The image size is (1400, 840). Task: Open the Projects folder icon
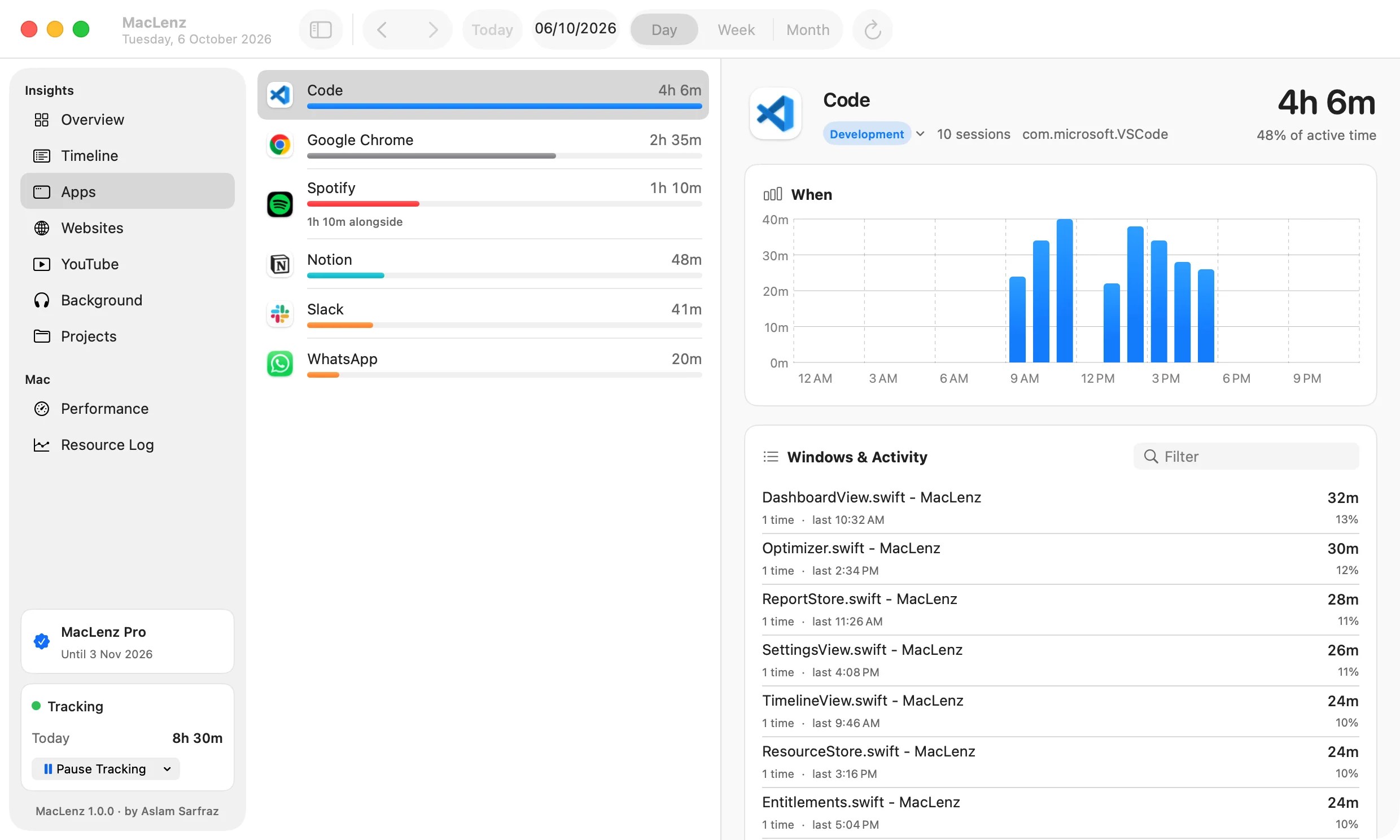tap(42, 336)
